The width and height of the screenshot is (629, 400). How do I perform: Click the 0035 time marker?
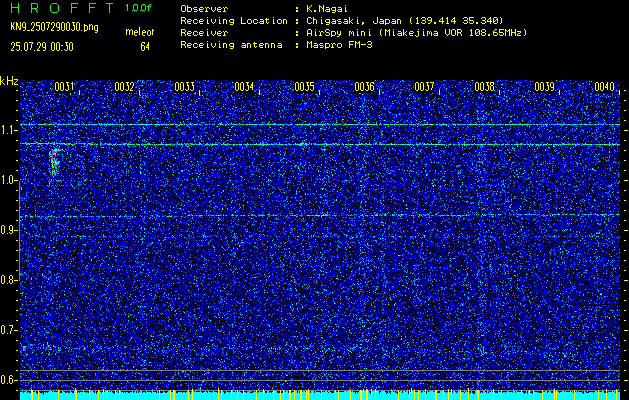304,87
